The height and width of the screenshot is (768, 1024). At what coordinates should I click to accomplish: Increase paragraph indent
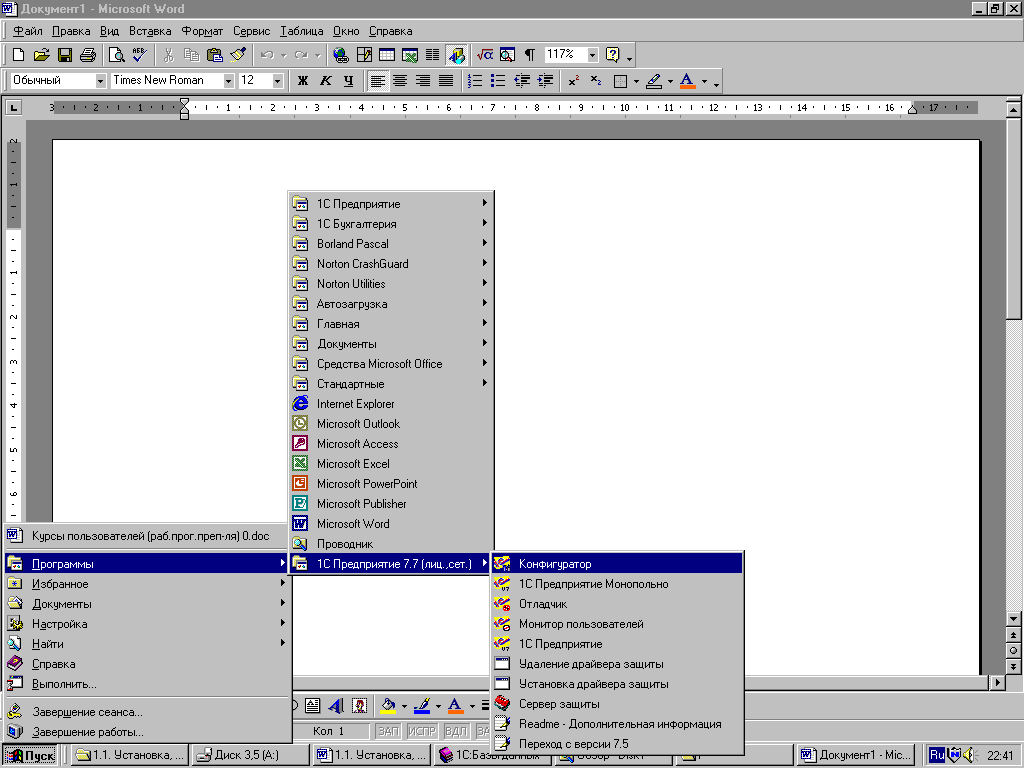point(545,81)
